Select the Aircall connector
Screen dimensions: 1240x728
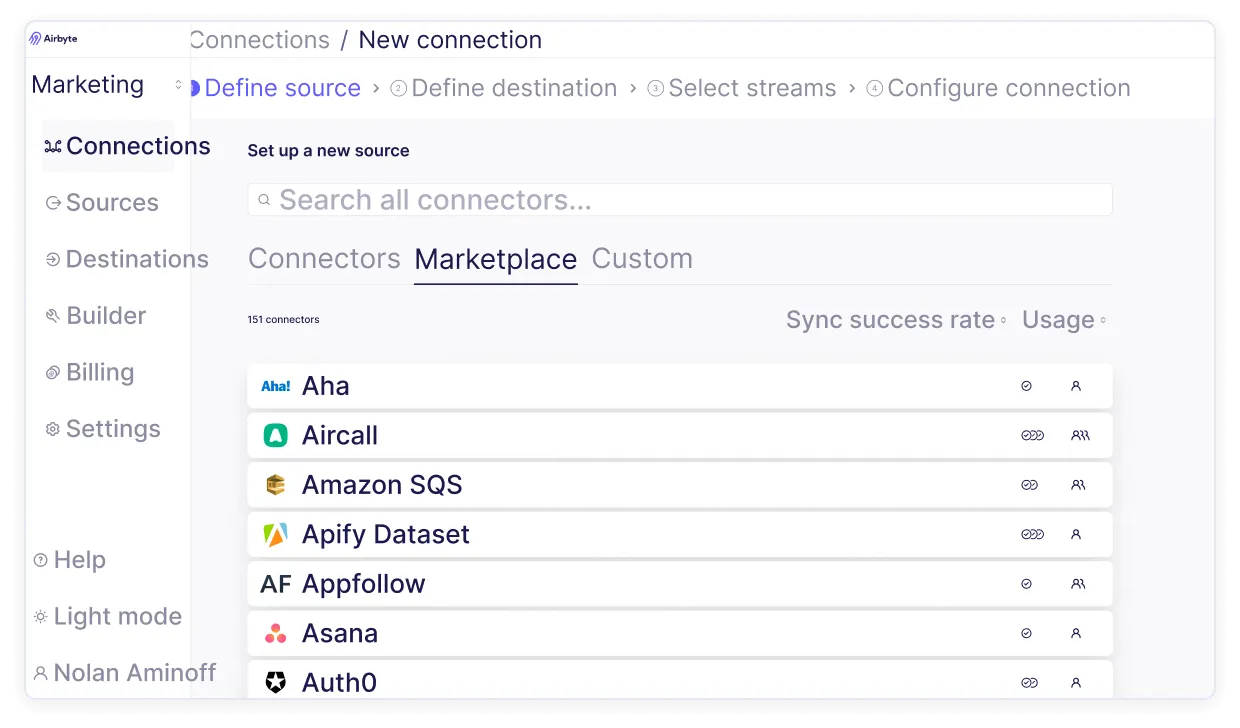(680, 435)
